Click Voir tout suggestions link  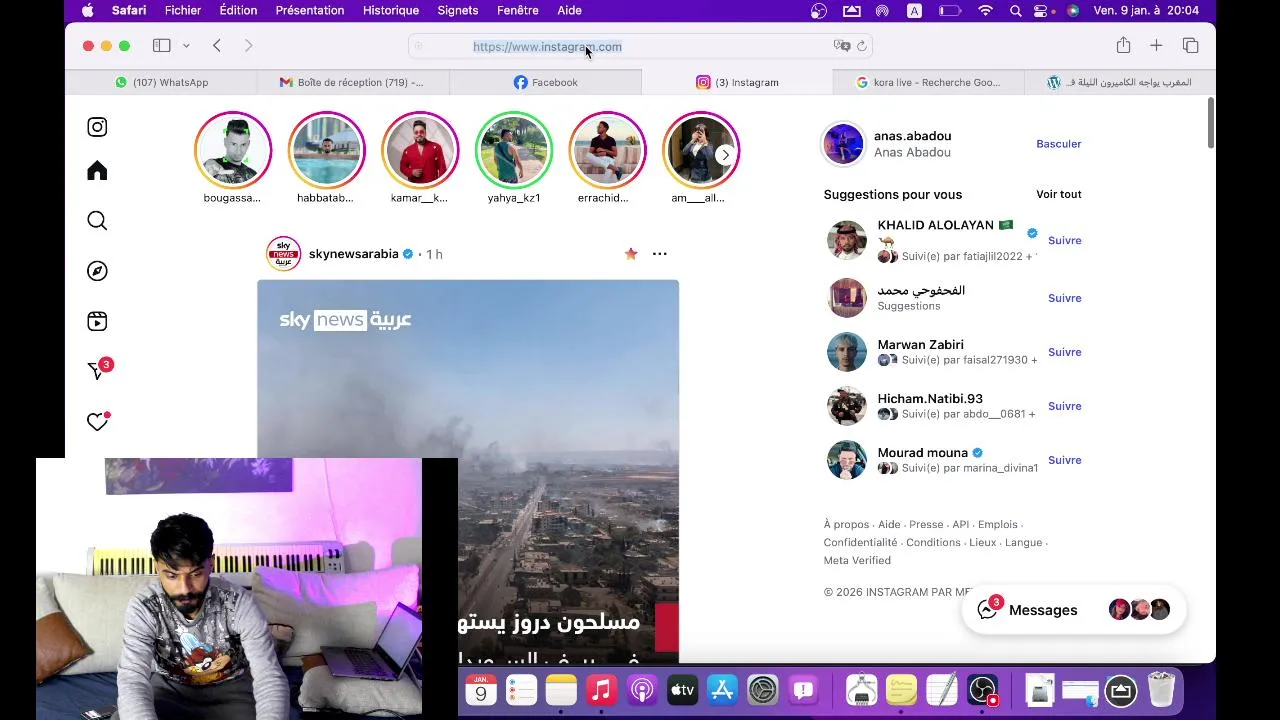[x=1058, y=194]
